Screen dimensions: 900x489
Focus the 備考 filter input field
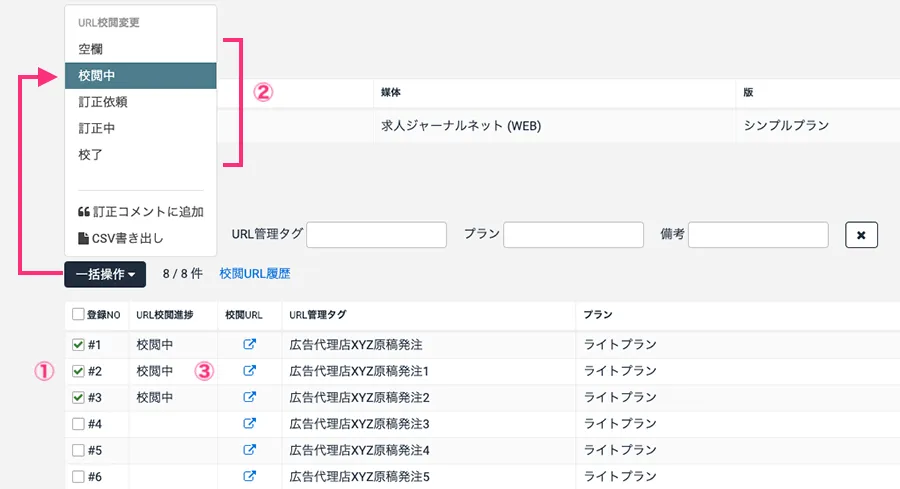(758, 235)
